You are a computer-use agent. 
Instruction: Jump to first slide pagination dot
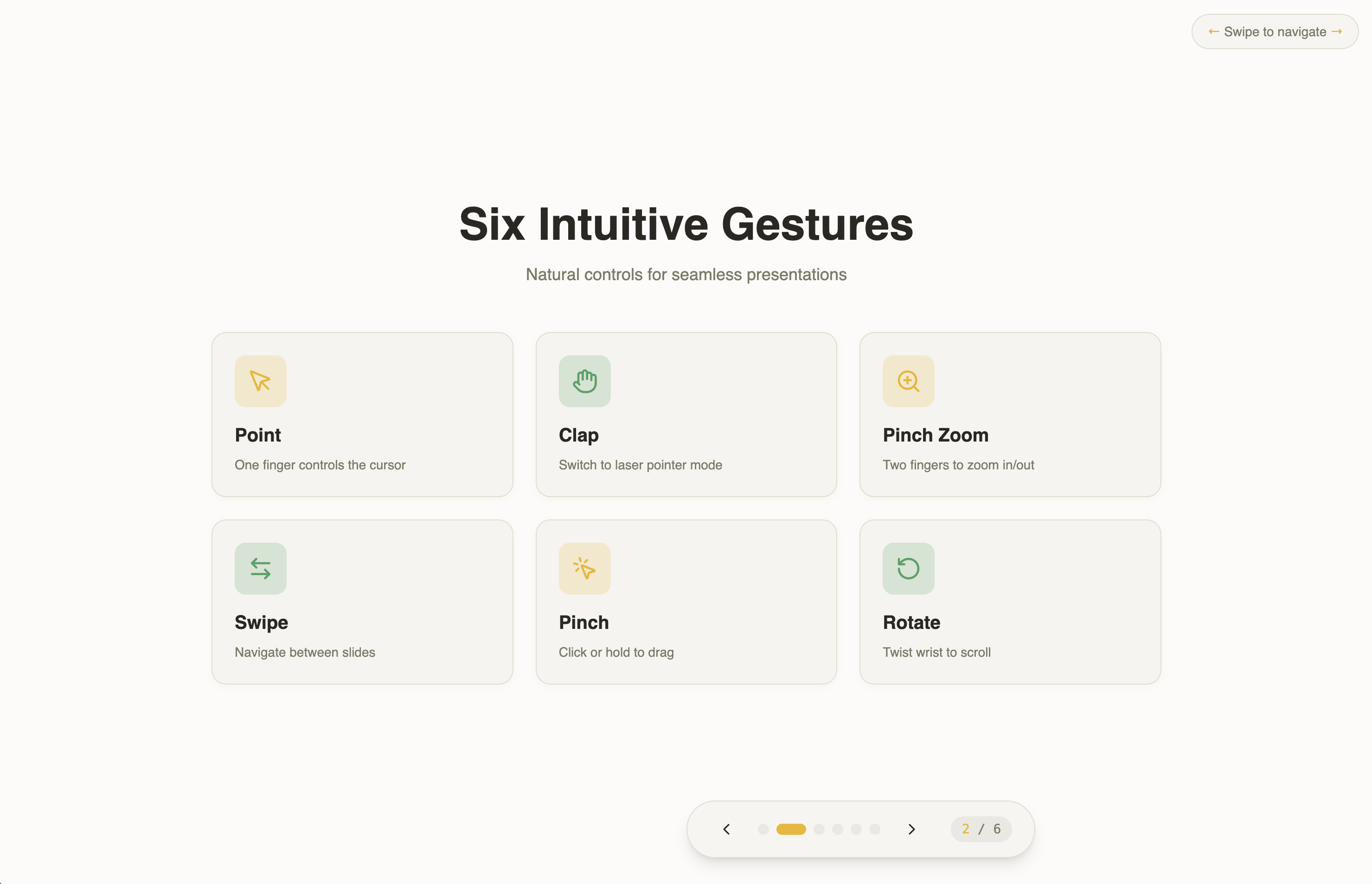coord(763,829)
